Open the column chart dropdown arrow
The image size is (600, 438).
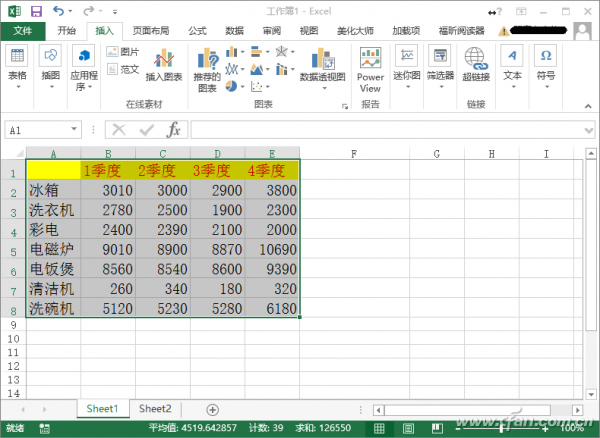242,52
